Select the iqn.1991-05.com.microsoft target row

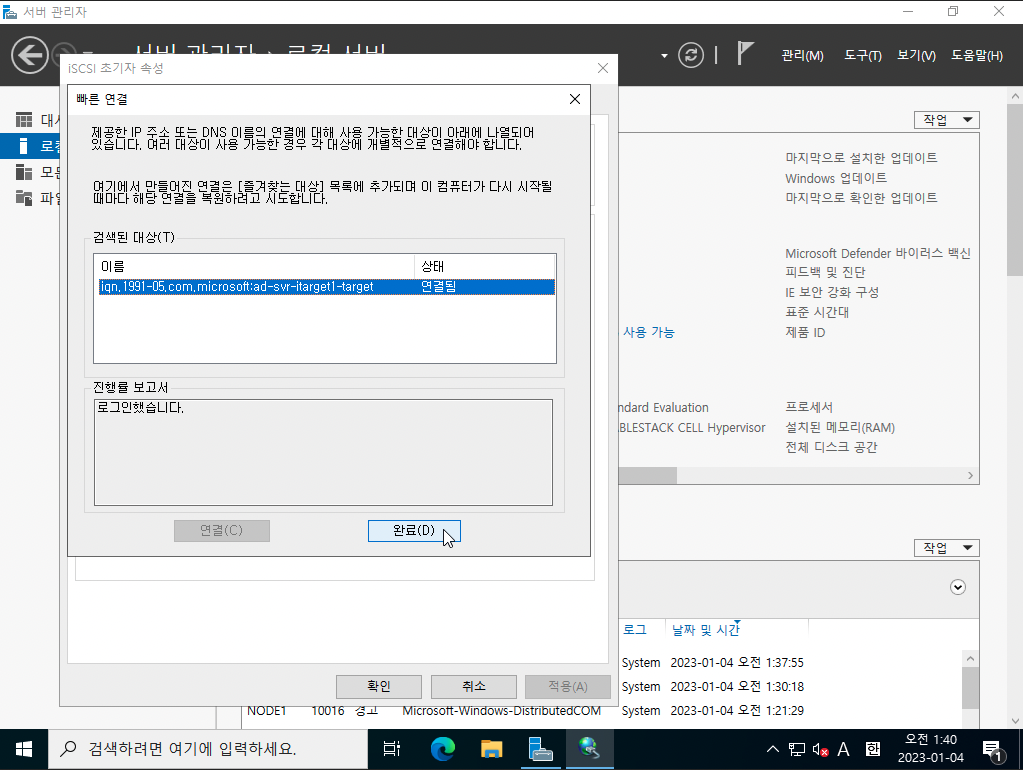(x=327, y=286)
